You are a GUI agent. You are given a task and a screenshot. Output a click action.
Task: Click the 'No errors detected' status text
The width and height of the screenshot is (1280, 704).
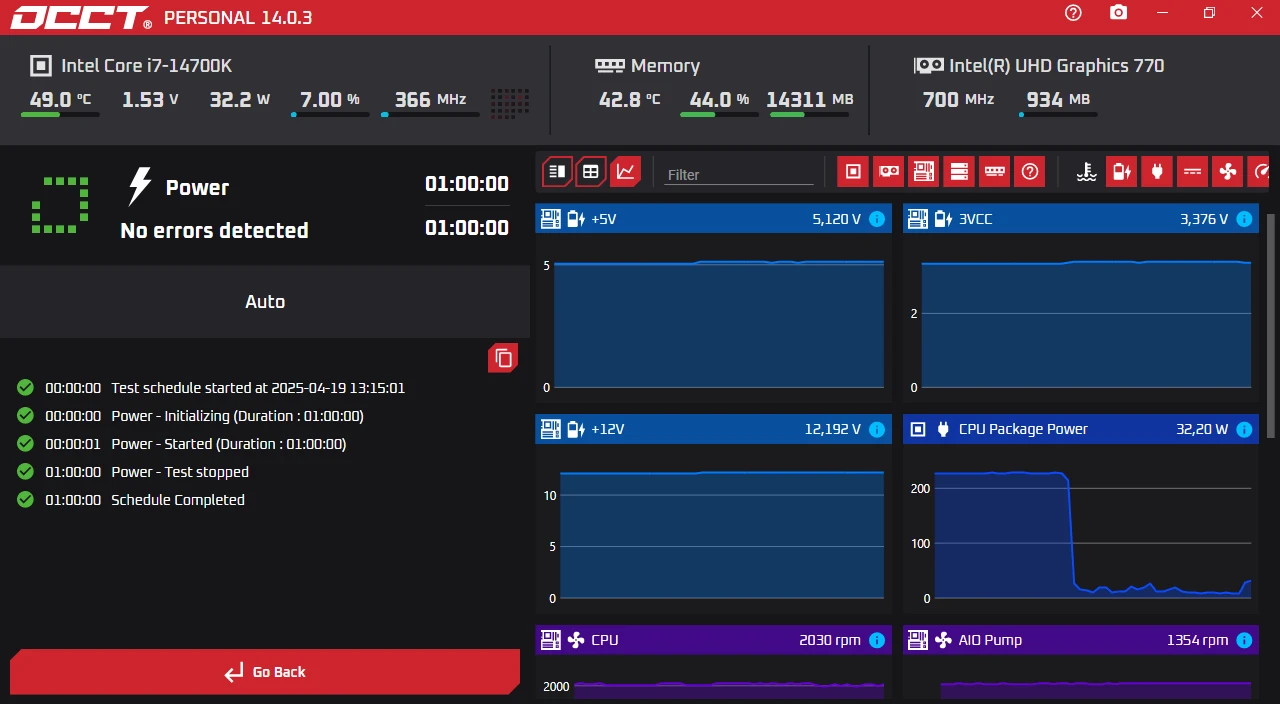pos(214,230)
